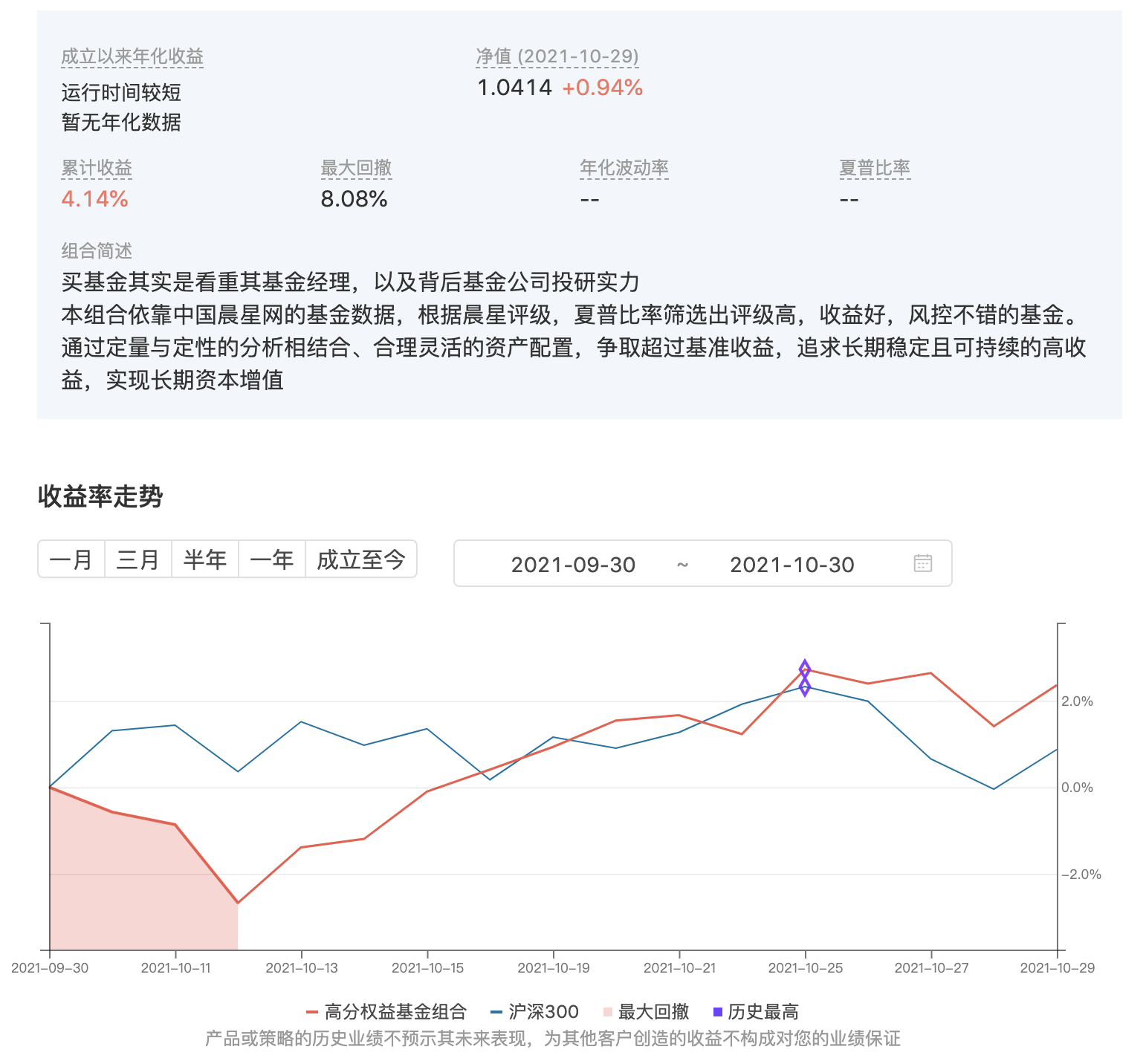Click the lower purple diamond on 沪深300 line
Screen dimensions: 1146x1064
805,687
